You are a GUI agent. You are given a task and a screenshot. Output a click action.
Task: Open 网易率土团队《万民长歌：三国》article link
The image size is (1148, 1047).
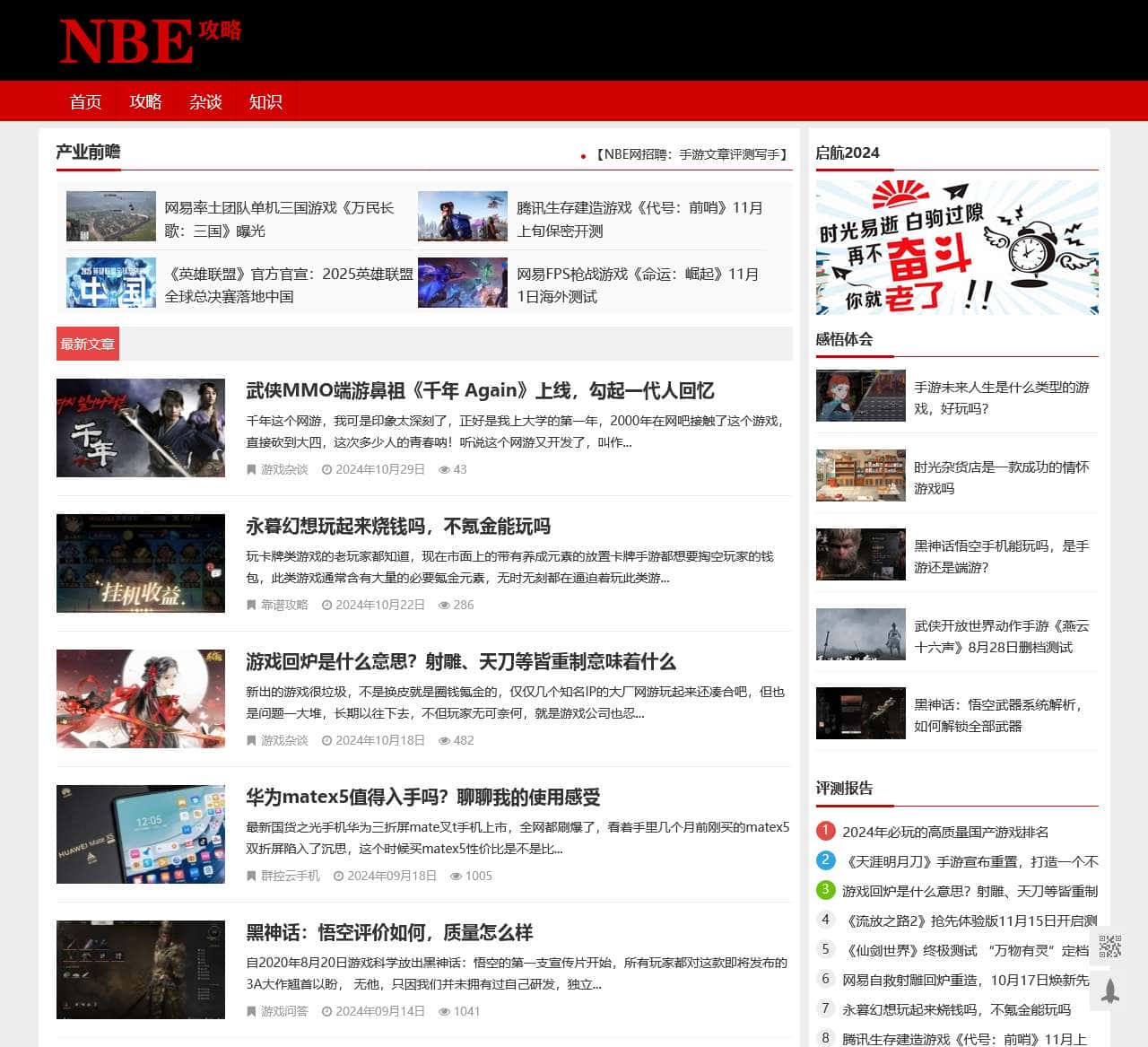click(x=280, y=219)
